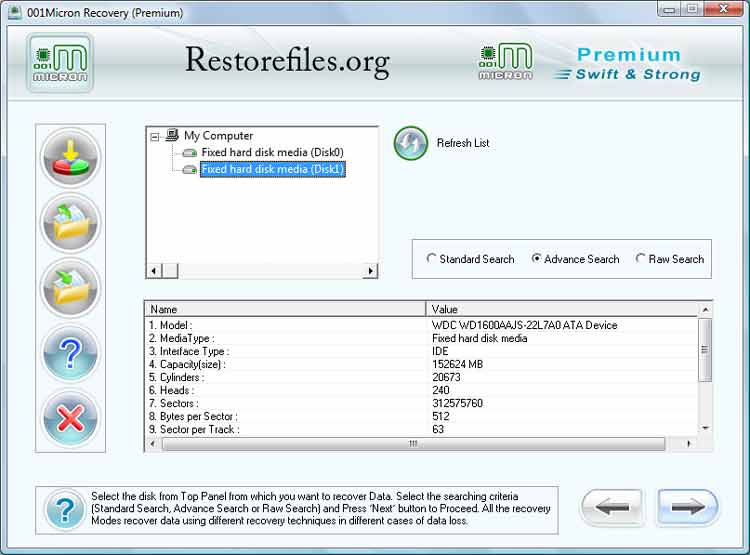The width and height of the screenshot is (750, 555).
Task: Click the '20673' value
Action: [x=446, y=377]
